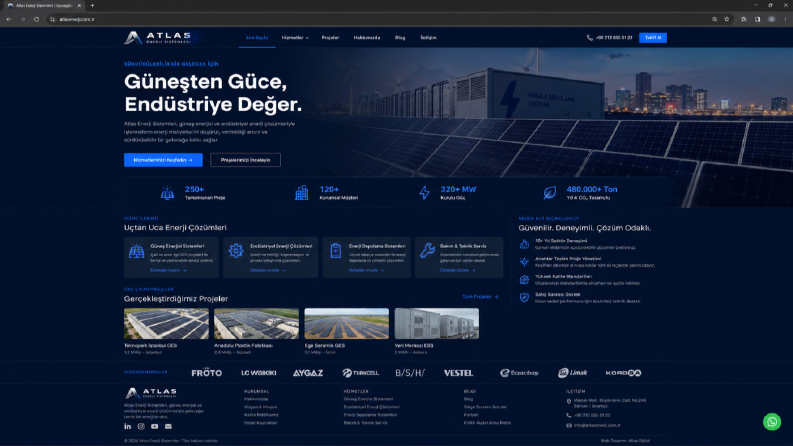Click the lightning bolt icon beside 320+ MW
This screenshot has width=793, height=446.
point(424,193)
